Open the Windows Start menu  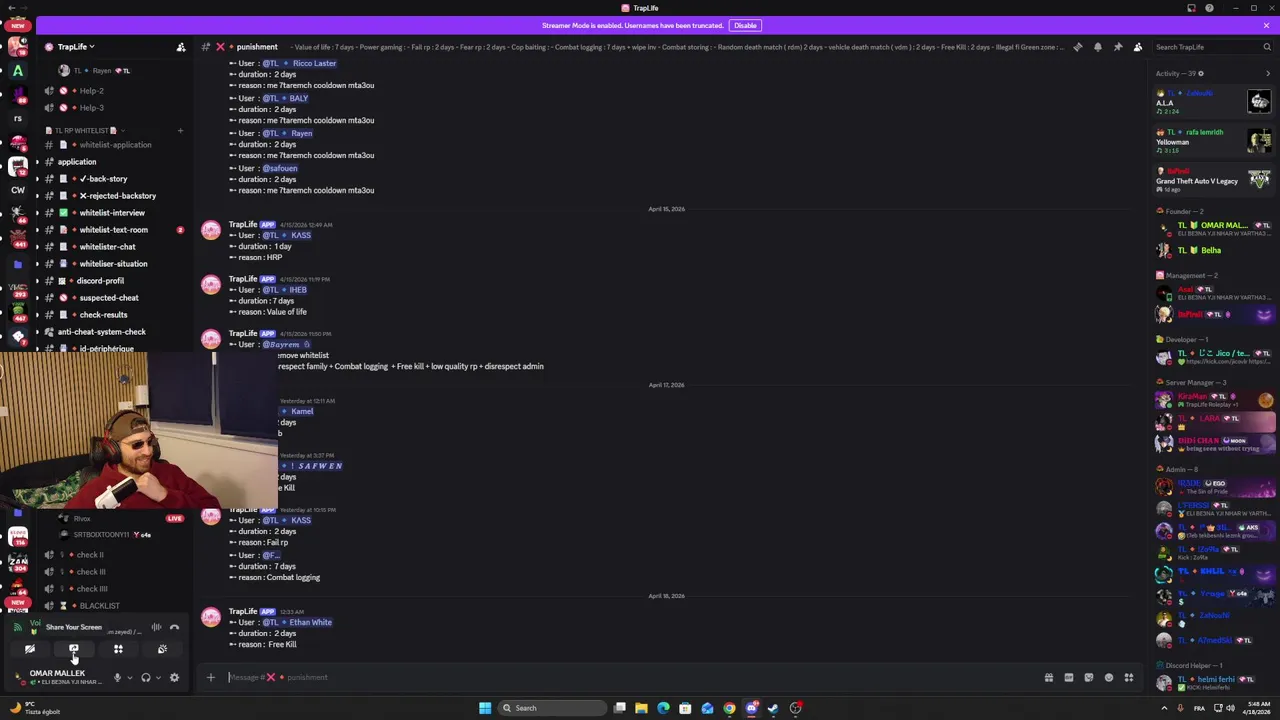pos(485,708)
